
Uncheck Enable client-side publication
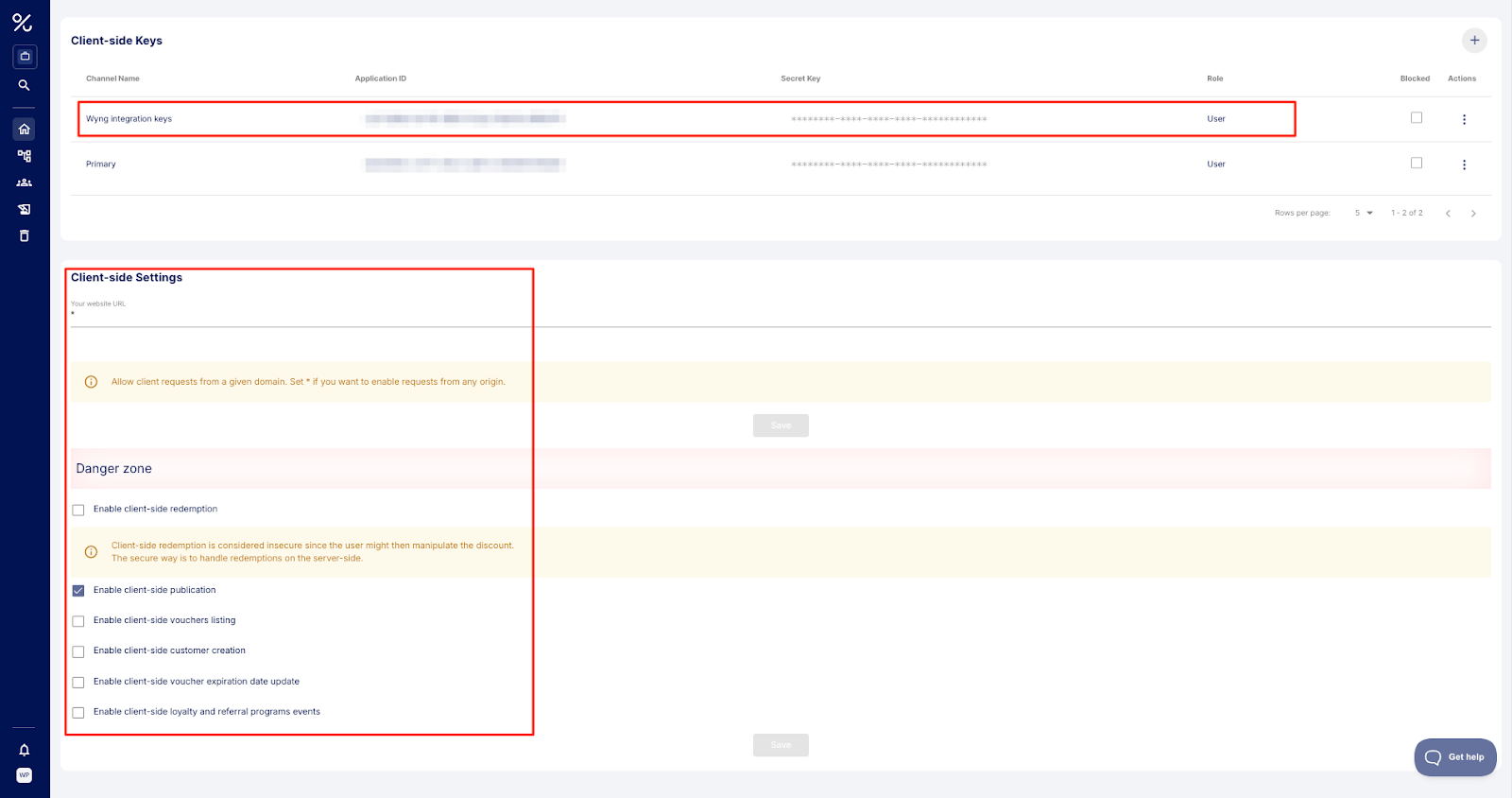(x=78, y=591)
